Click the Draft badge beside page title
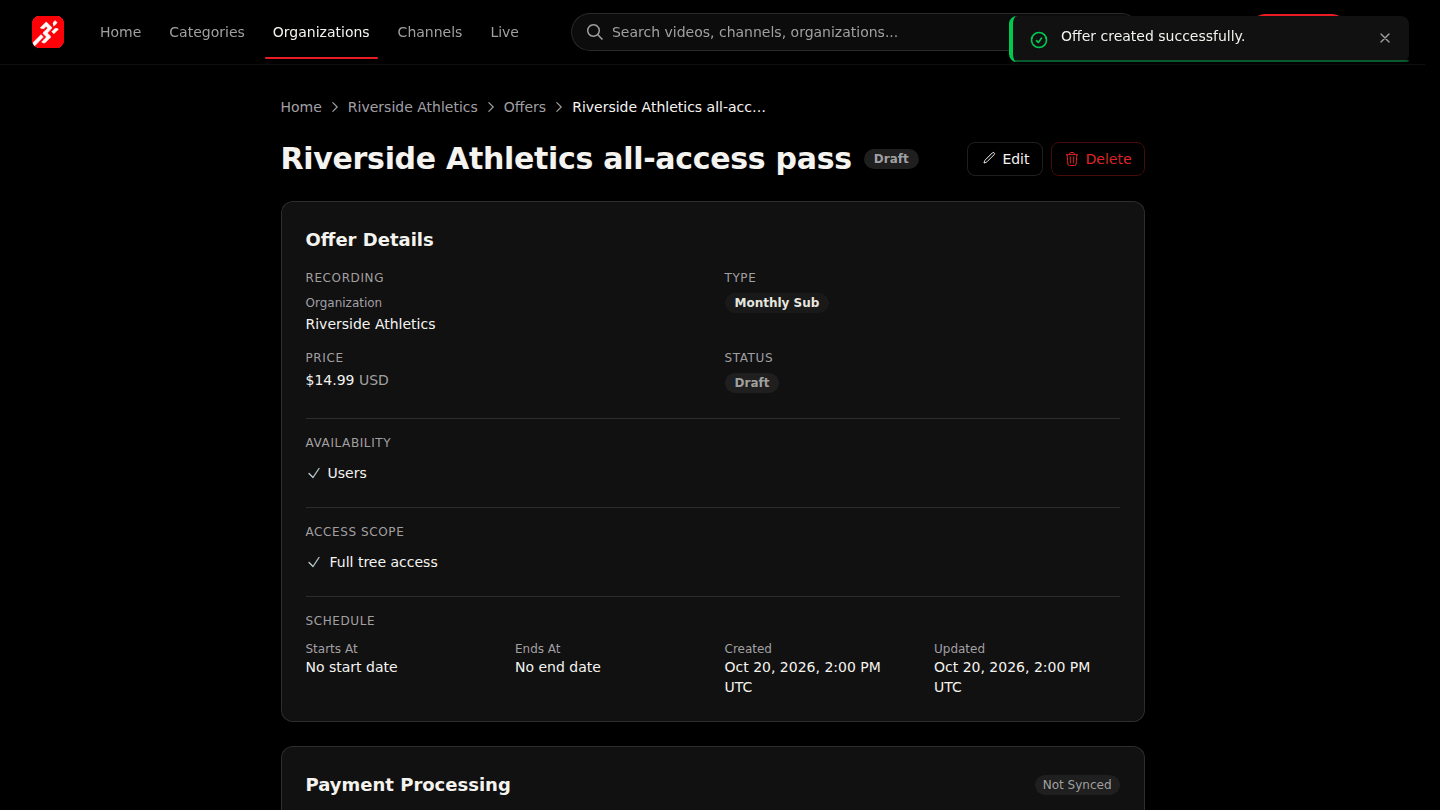 [891, 159]
